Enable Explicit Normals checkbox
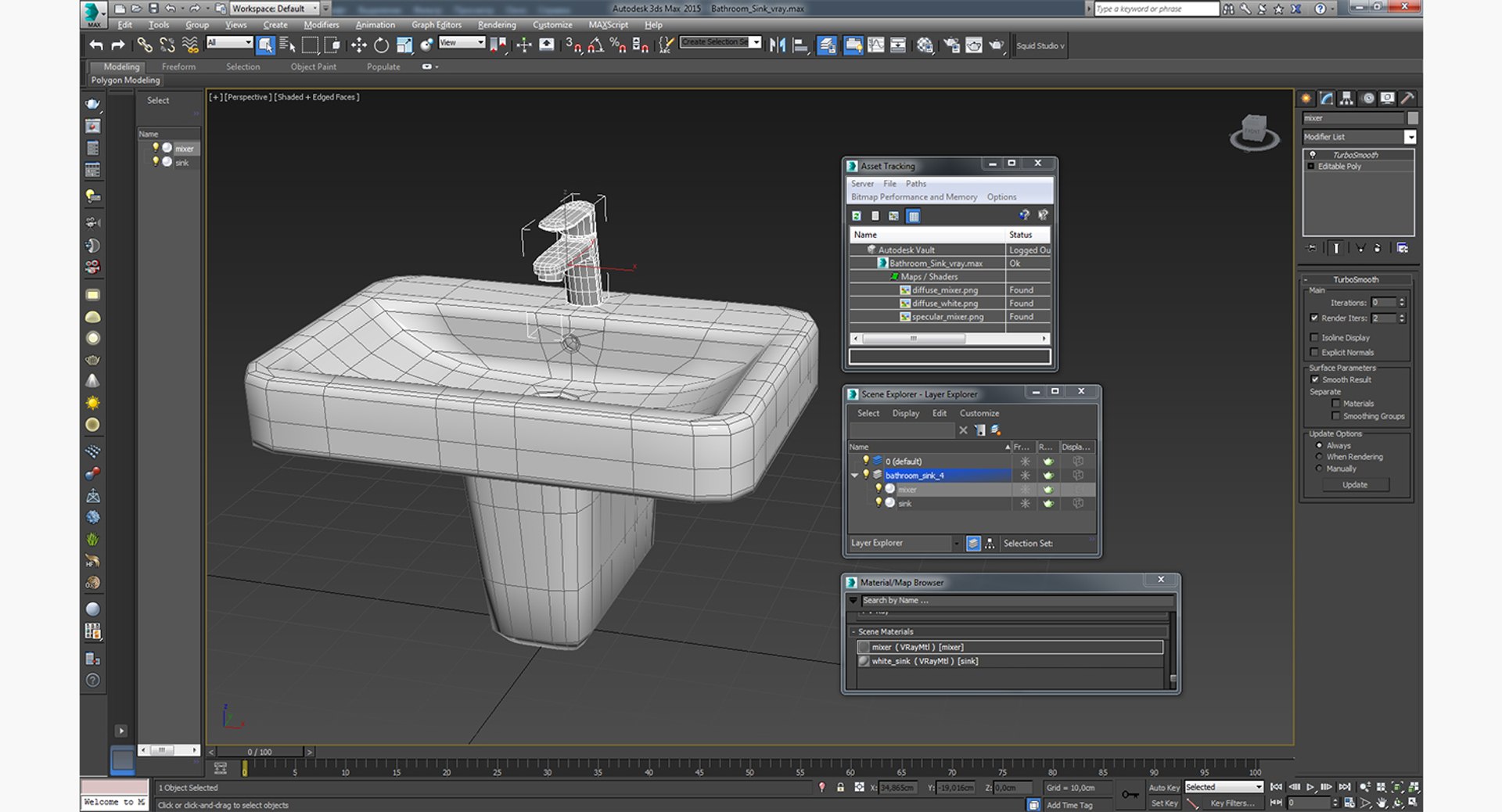 (1314, 352)
